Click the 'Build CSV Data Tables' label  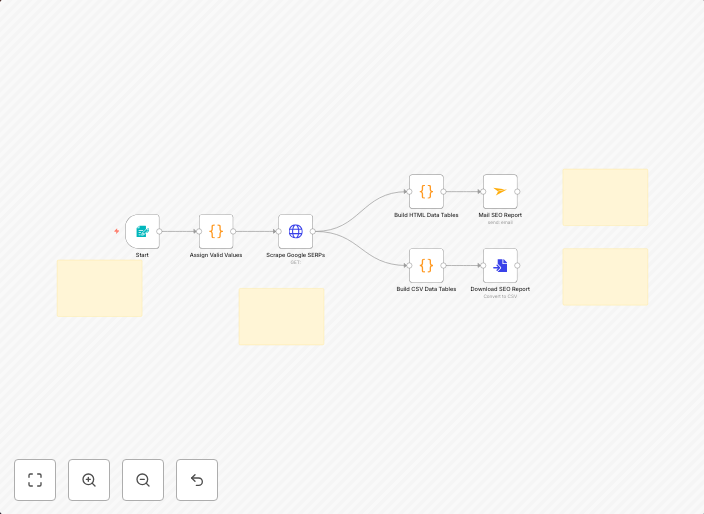point(426,289)
